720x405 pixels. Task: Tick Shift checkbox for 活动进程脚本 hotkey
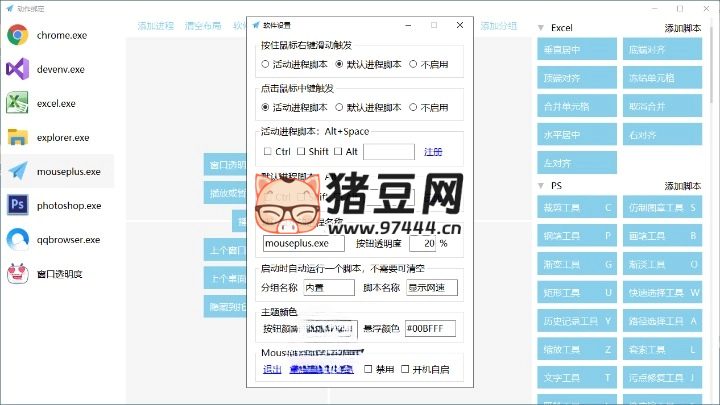301,151
